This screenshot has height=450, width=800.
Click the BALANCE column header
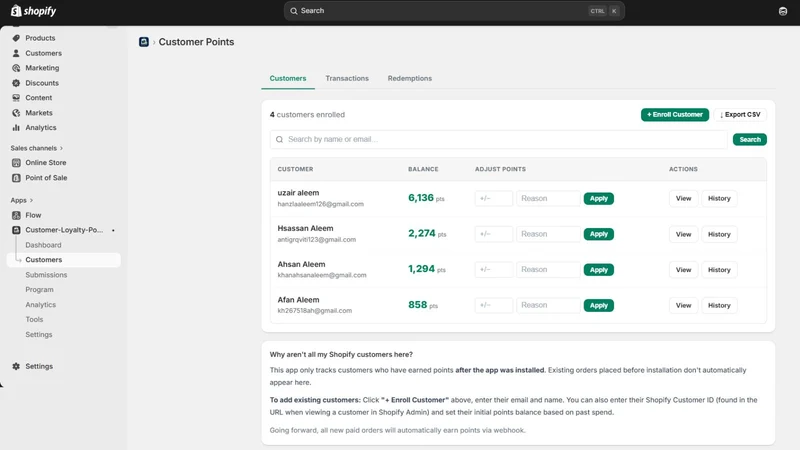click(x=423, y=169)
